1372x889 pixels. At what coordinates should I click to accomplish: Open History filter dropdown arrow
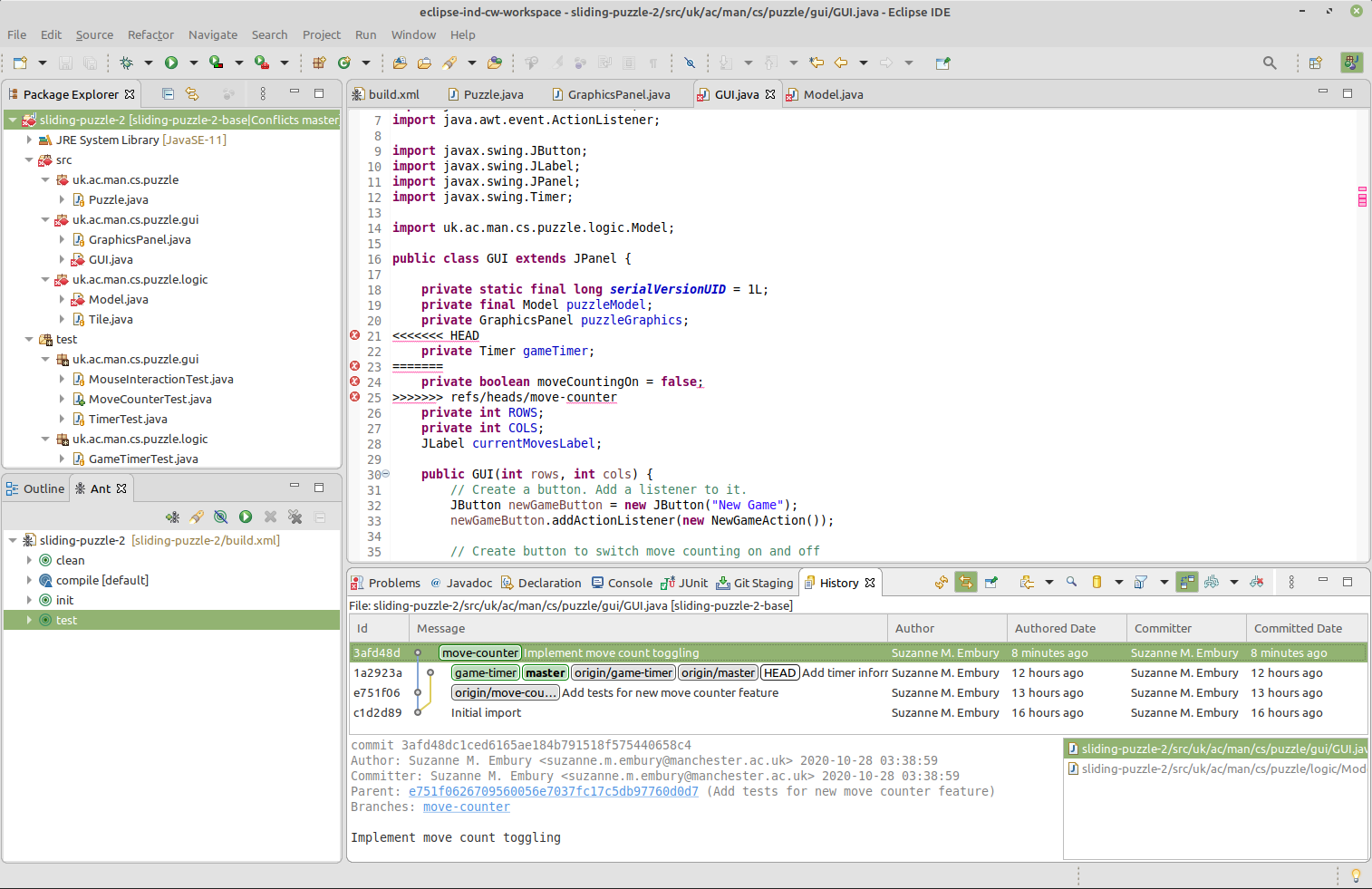(x=1164, y=582)
